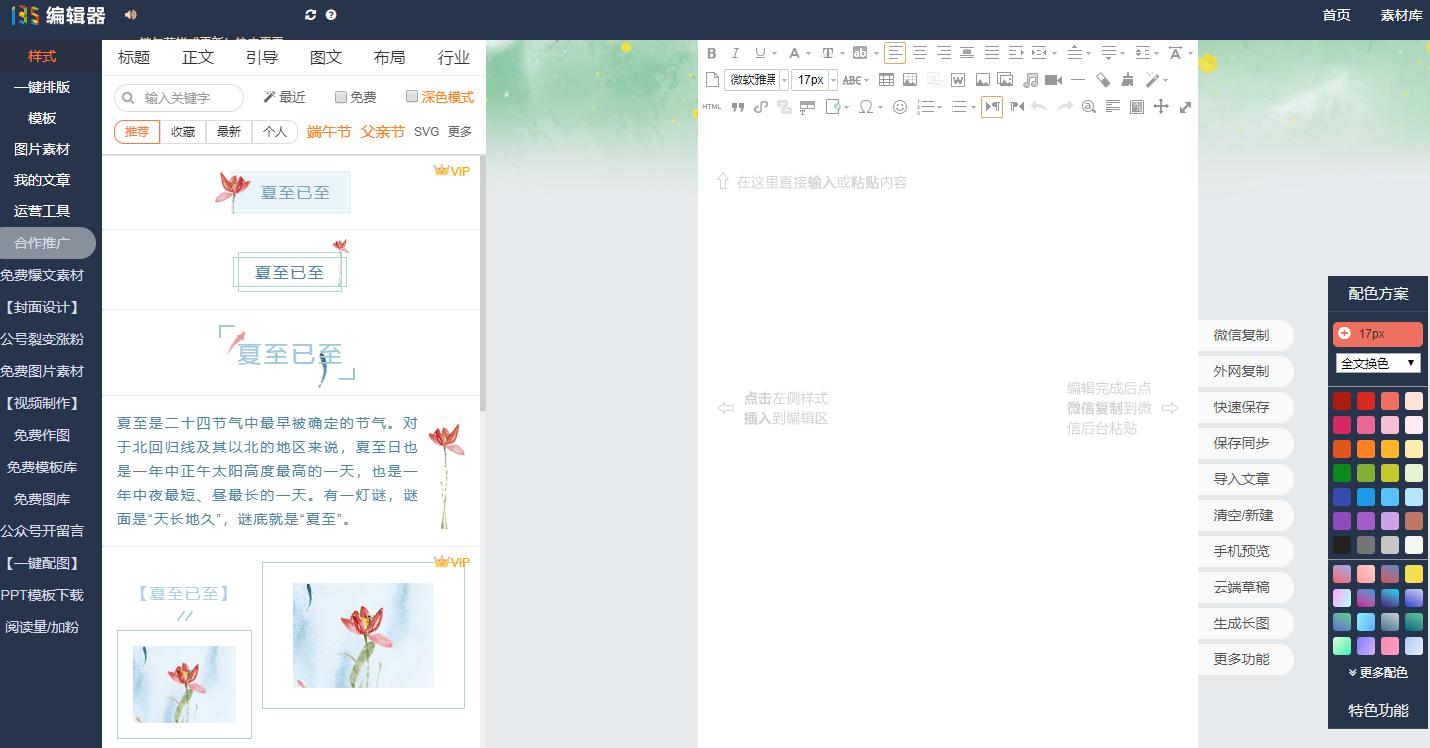Switch to the 正文 tab
Screen dimensions: 1430x748
point(197,57)
